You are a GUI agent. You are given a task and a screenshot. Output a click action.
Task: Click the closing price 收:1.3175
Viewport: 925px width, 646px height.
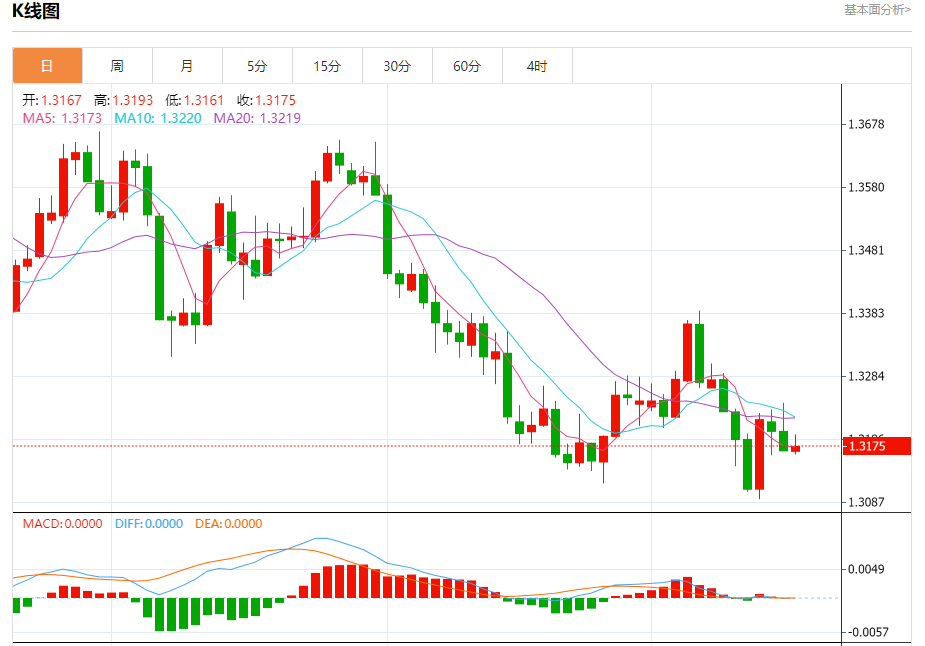(266, 100)
